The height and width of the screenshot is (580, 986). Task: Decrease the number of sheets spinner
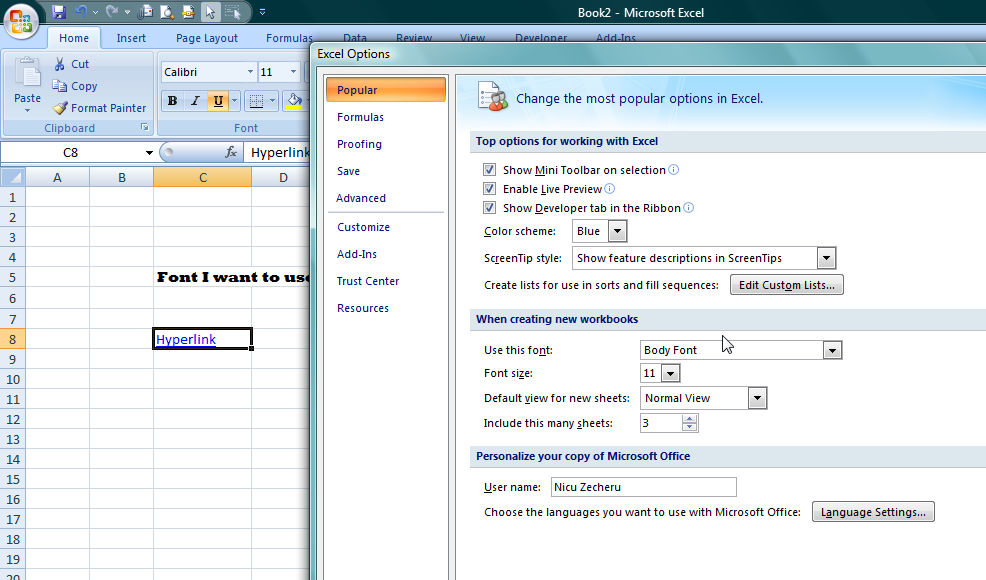tap(690, 427)
